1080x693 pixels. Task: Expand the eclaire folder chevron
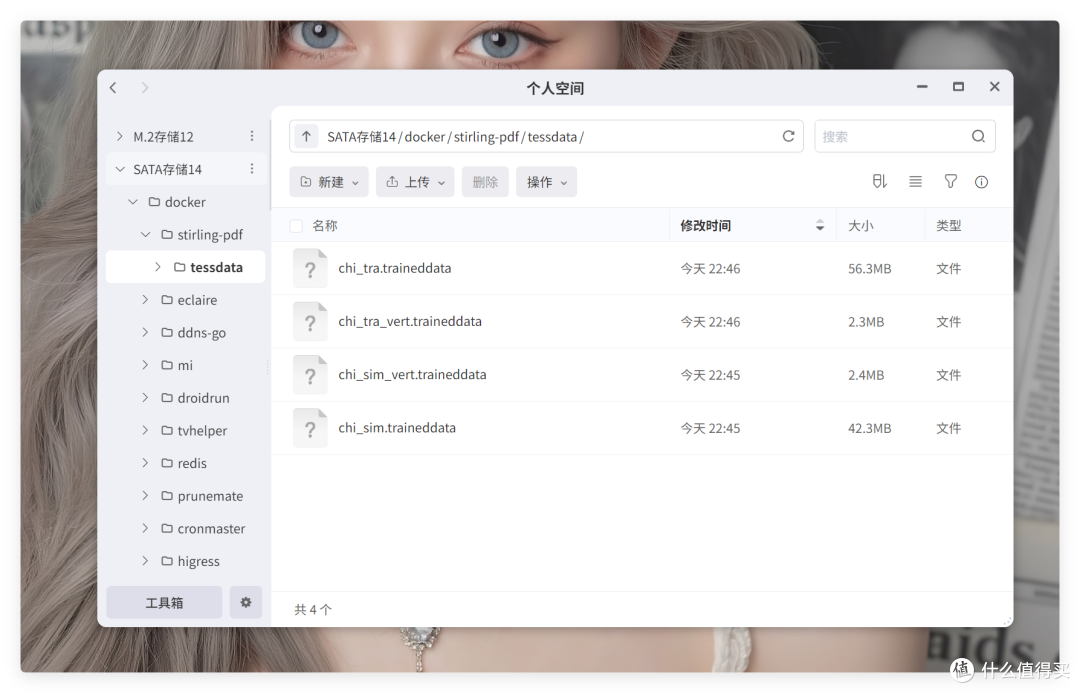[x=145, y=300]
